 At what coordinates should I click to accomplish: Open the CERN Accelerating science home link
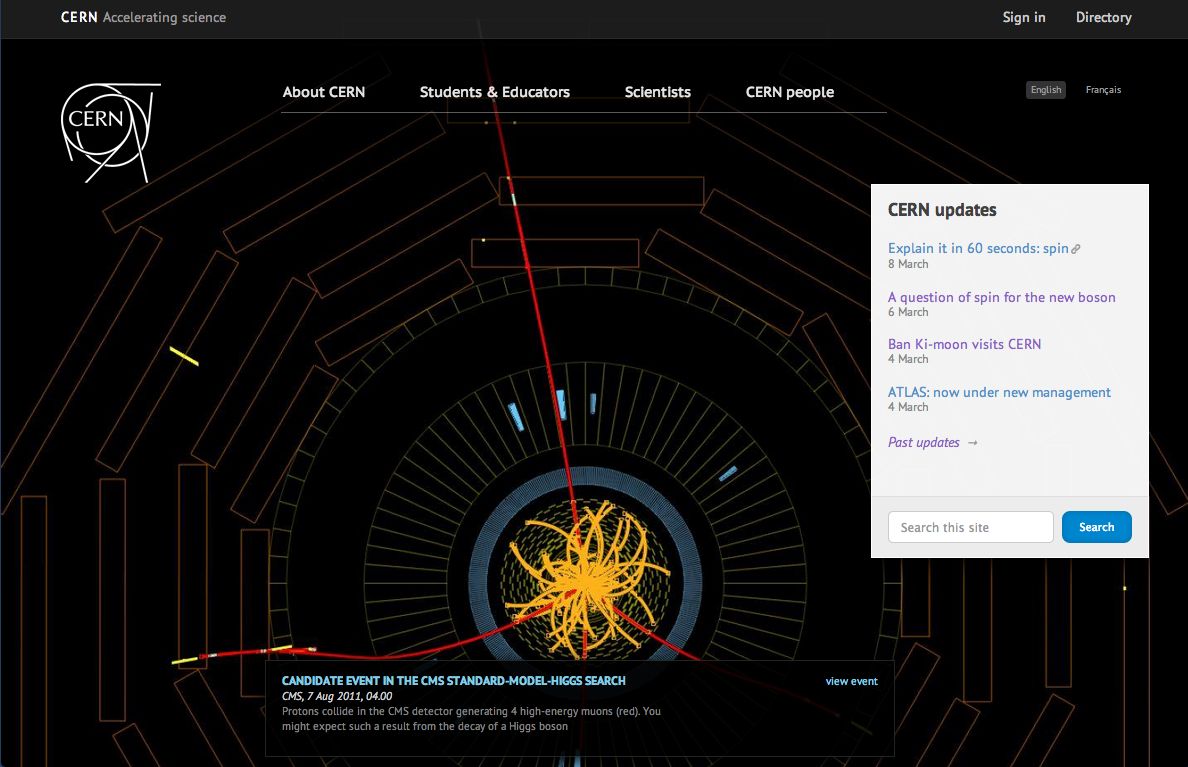[143, 17]
